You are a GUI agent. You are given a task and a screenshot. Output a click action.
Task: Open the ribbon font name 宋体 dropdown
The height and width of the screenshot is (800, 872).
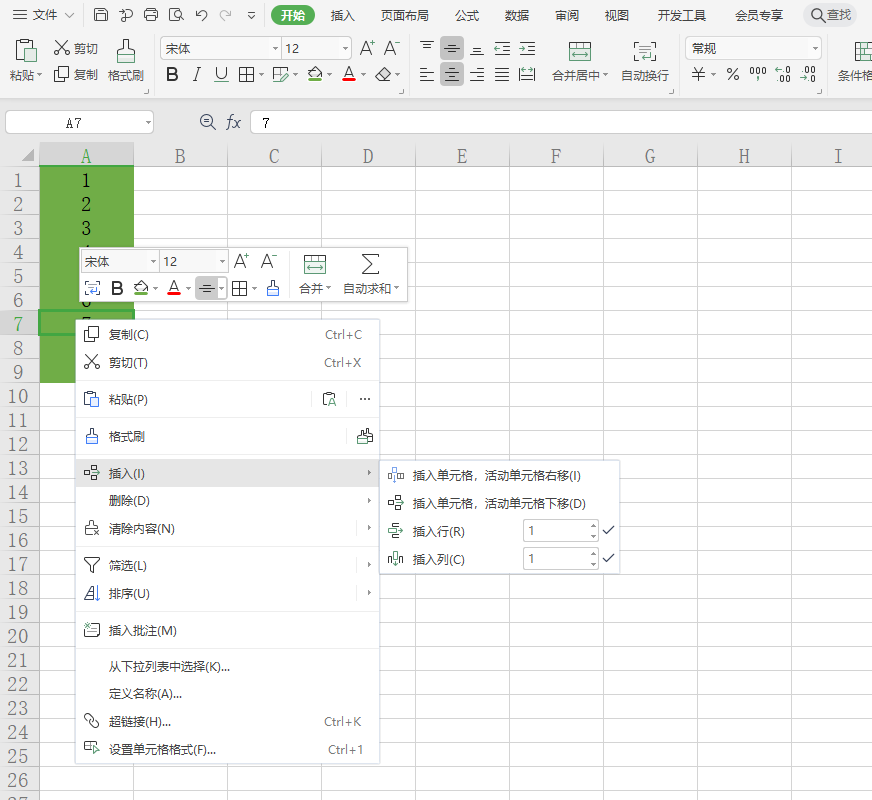[275, 48]
